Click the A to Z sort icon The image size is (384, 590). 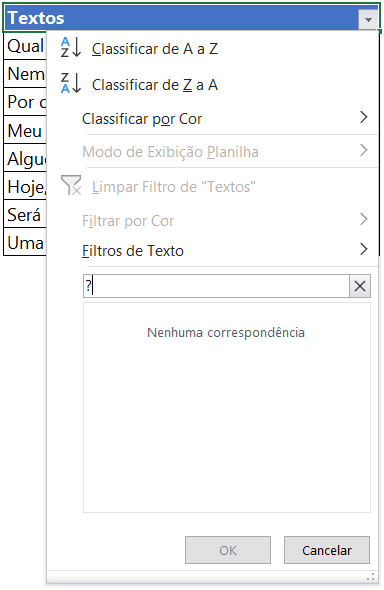pos(71,47)
